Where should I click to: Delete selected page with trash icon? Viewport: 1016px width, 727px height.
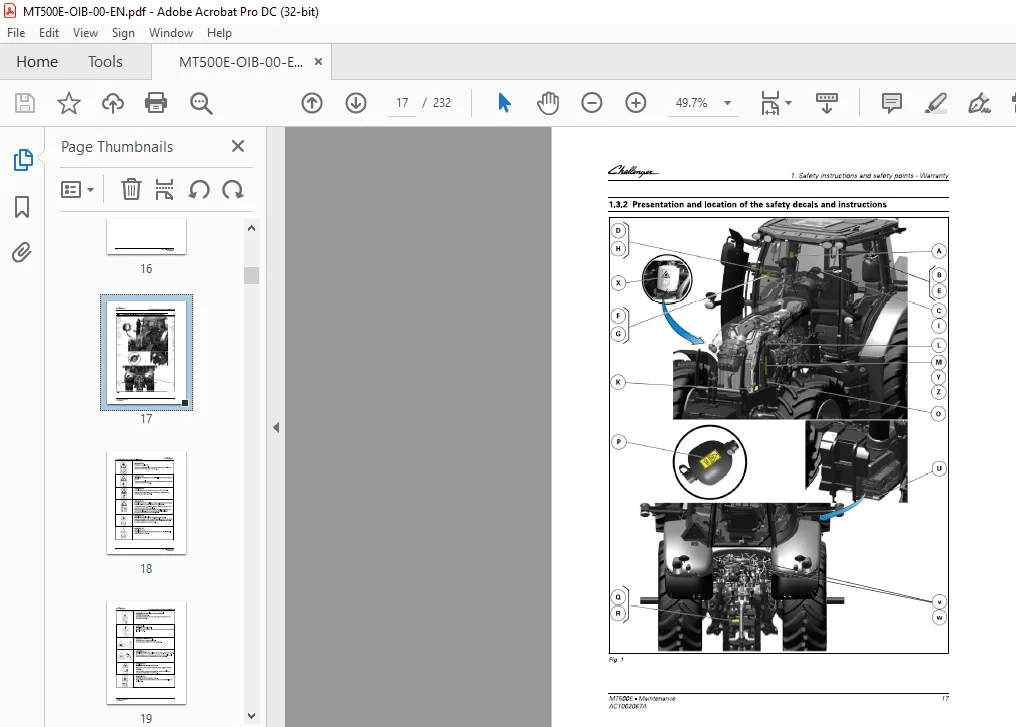pyautogui.click(x=131, y=190)
